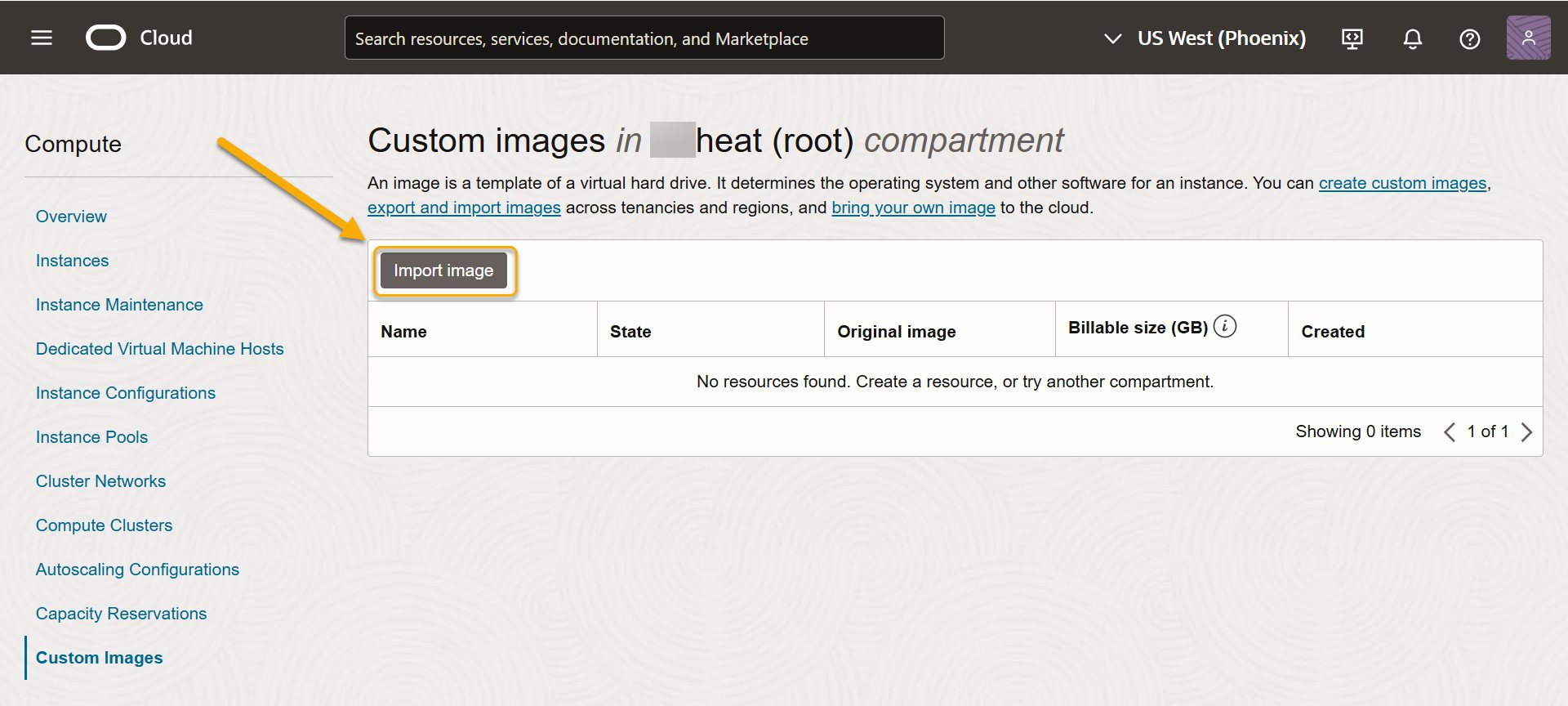Click the Import image button
Viewport: 1568px width, 706px height.
[443, 270]
